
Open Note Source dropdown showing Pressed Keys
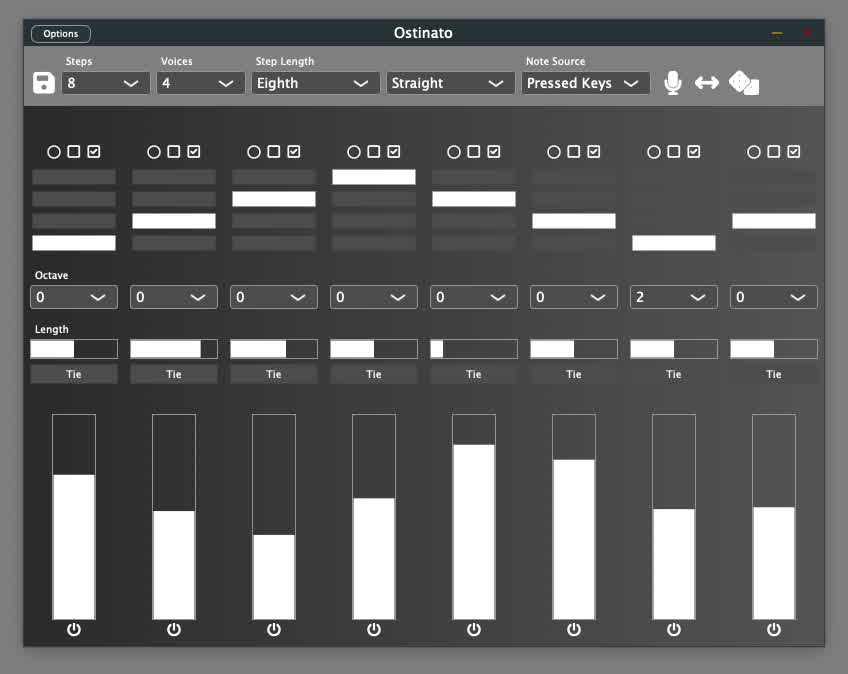[586, 83]
